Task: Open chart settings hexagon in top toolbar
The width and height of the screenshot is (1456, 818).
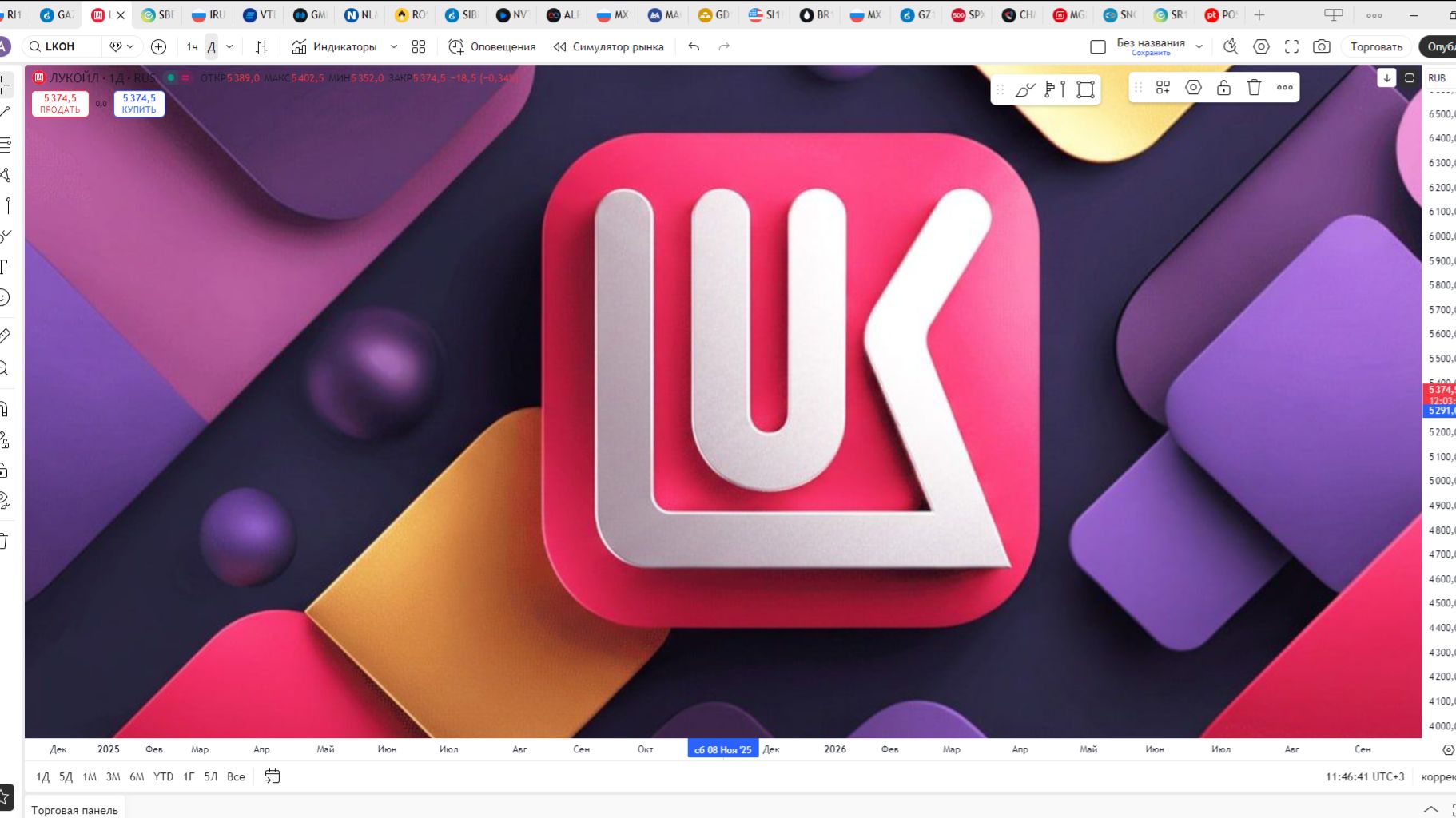Action: click(1261, 46)
